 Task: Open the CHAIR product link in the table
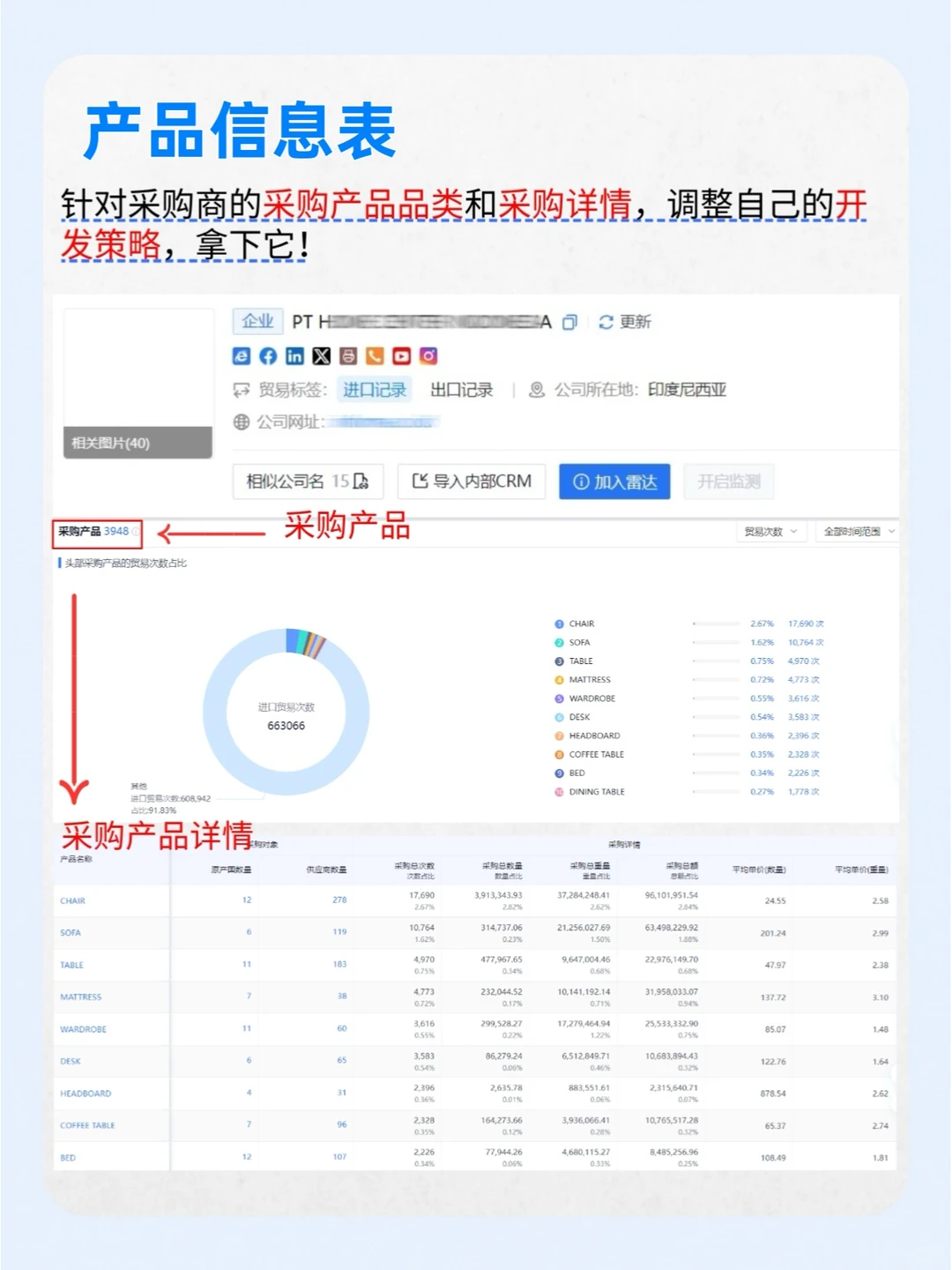pos(73,900)
